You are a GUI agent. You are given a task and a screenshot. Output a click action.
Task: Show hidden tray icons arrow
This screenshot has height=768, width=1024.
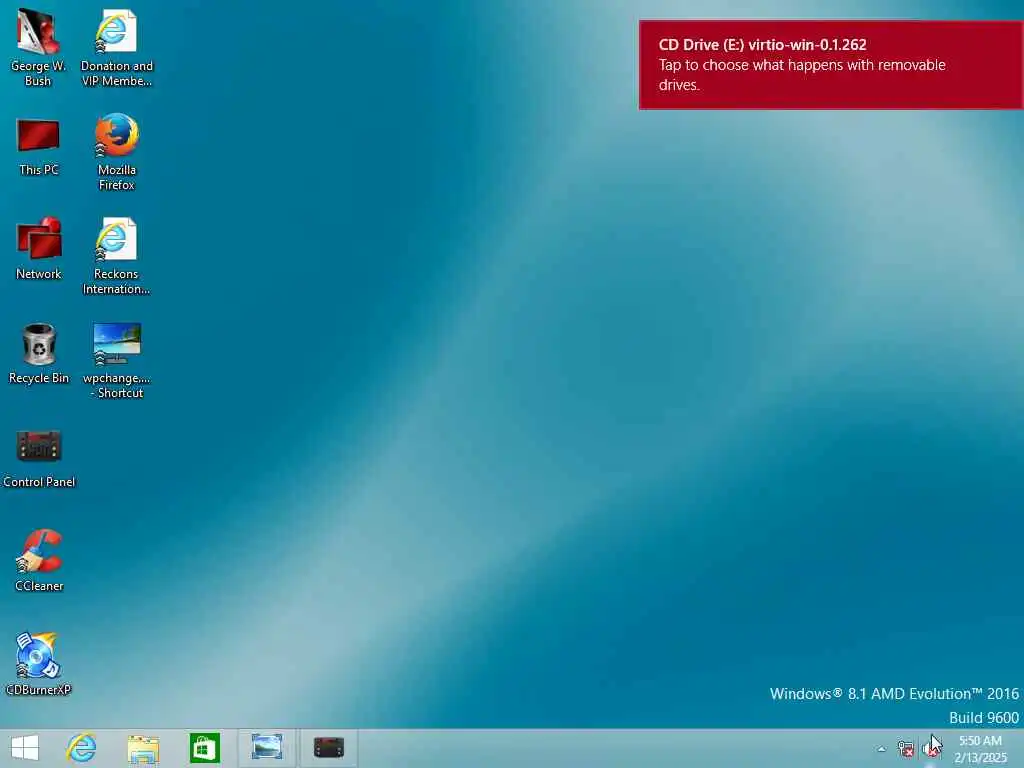click(882, 749)
